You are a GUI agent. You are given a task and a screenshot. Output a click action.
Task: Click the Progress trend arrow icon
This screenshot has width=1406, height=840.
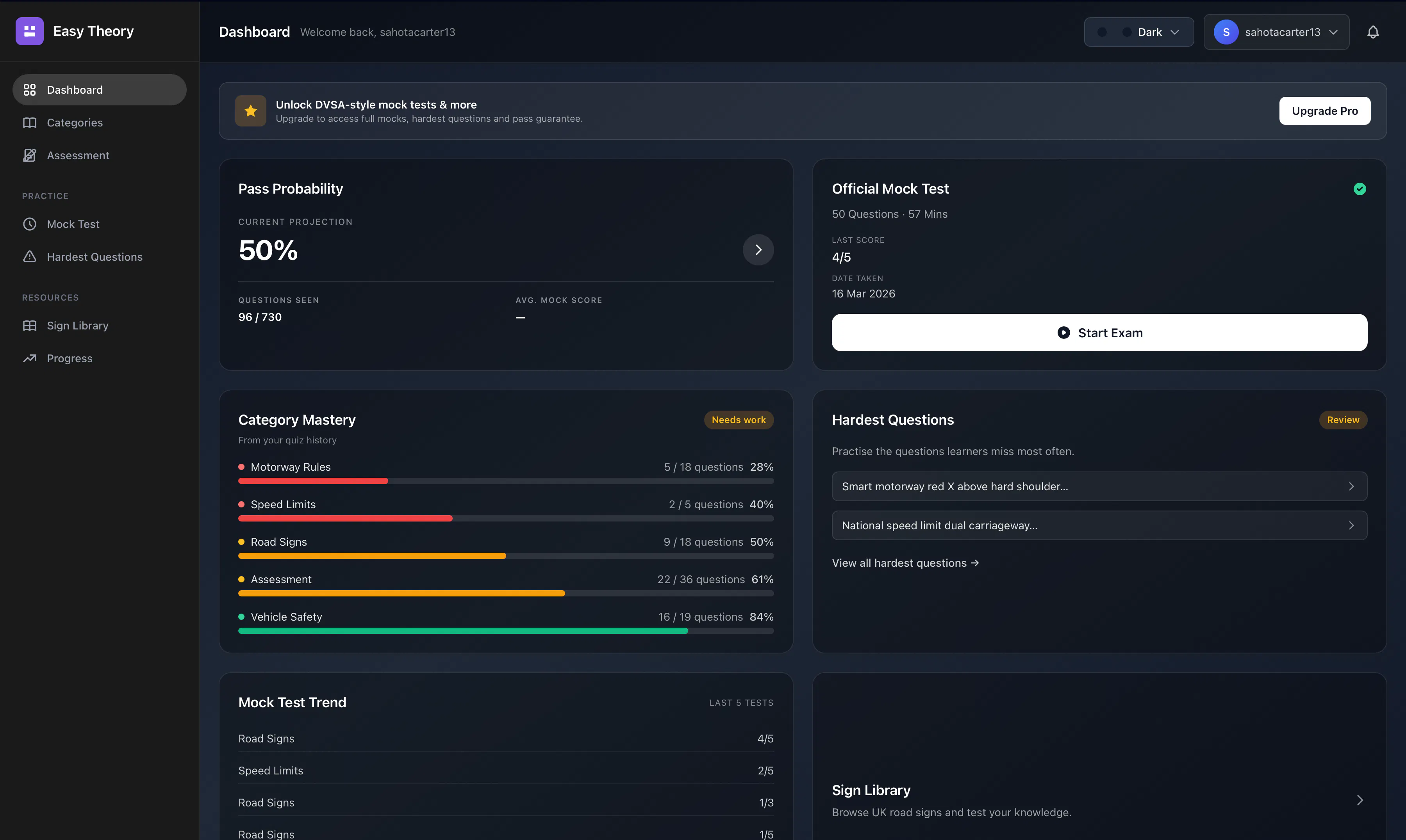[x=29, y=358]
